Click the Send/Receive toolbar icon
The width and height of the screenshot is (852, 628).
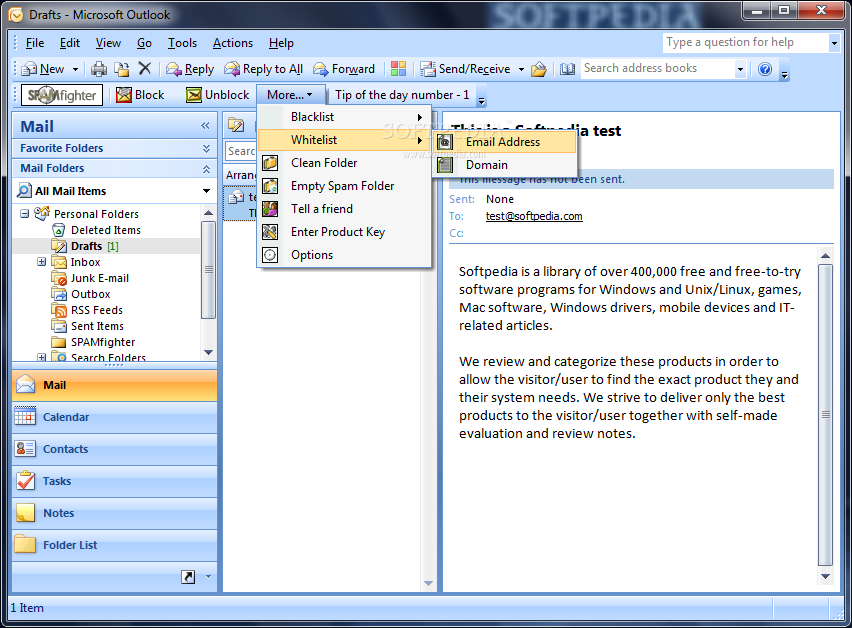pos(428,69)
